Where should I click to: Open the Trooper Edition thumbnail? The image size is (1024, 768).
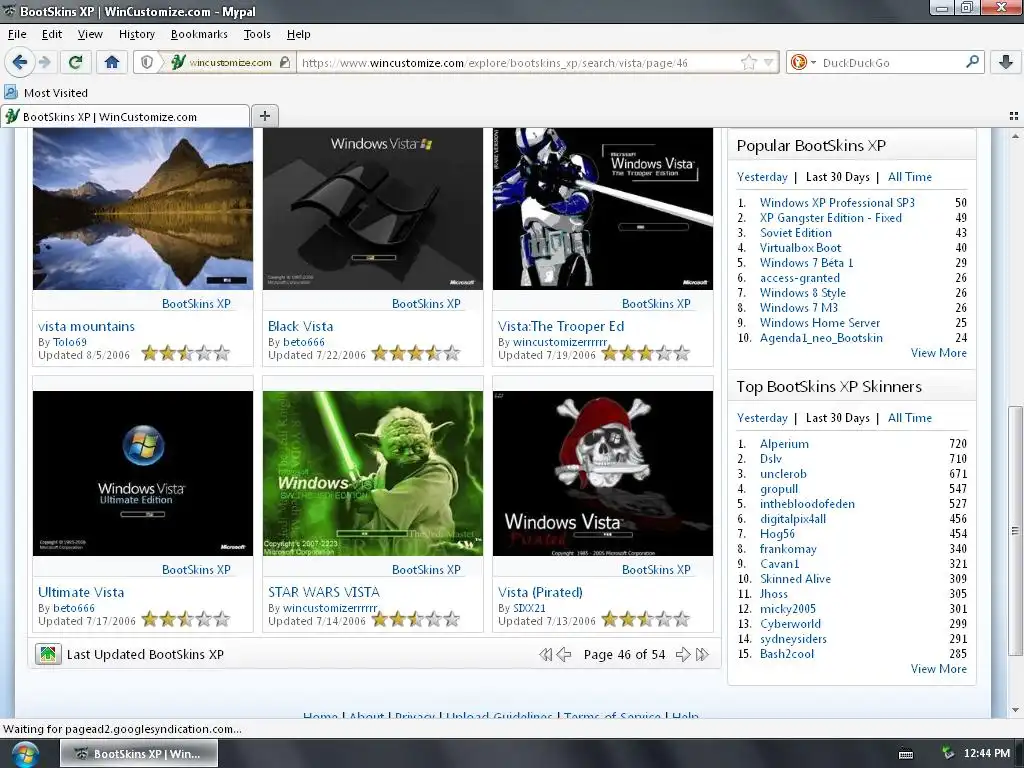click(603, 208)
